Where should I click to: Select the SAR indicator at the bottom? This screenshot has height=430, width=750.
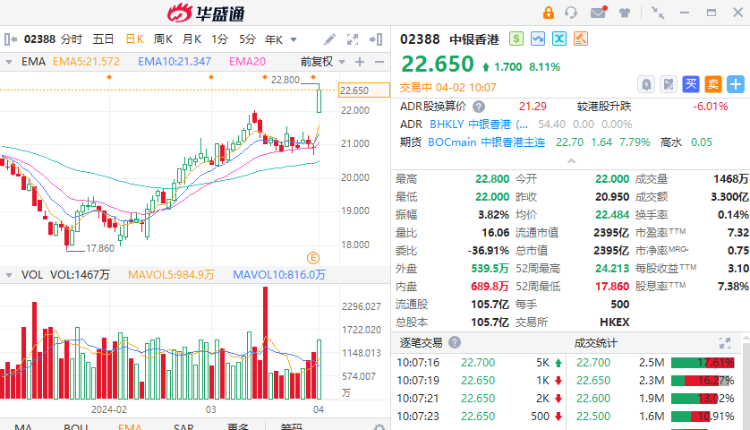pyautogui.click(x=184, y=427)
